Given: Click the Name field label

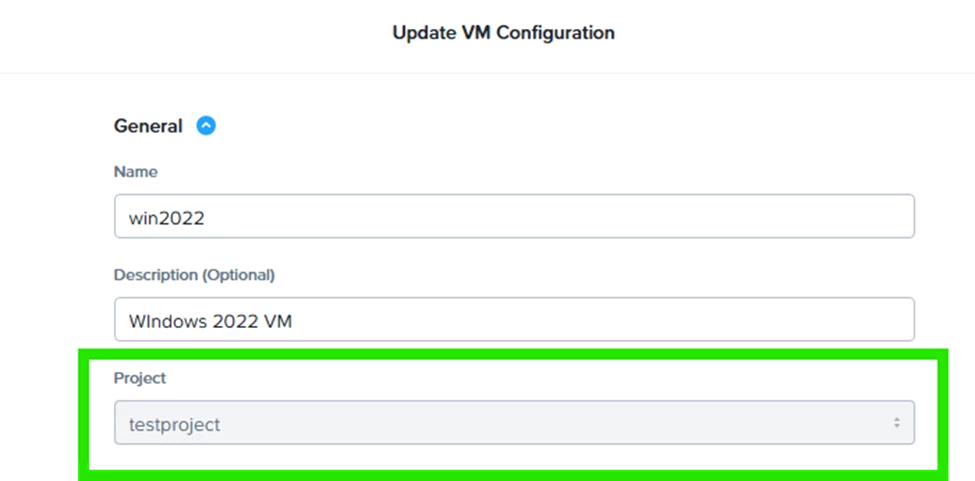Looking at the screenshot, I should click(135, 172).
